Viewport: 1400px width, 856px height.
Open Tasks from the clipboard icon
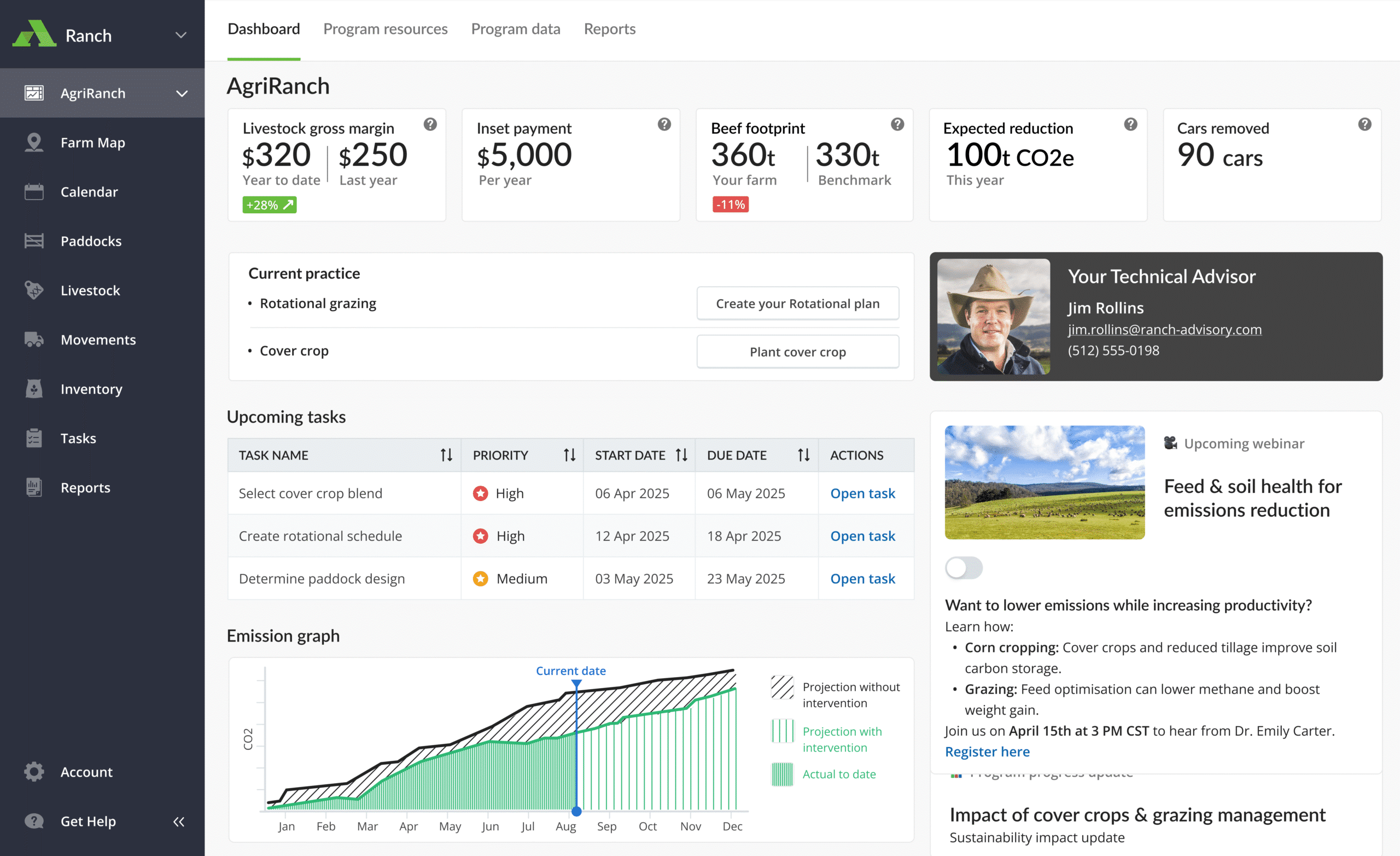click(x=33, y=438)
